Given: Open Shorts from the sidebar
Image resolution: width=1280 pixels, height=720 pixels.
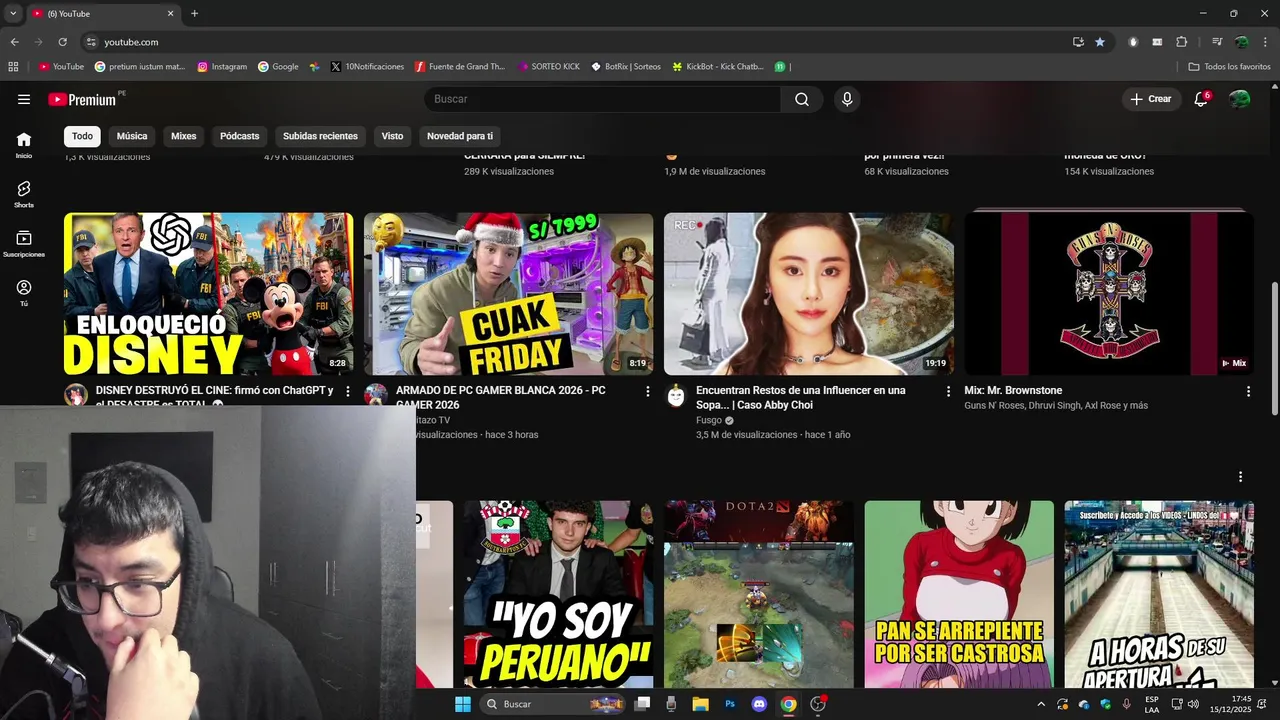Looking at the screenshot, I should click(24, 194).
